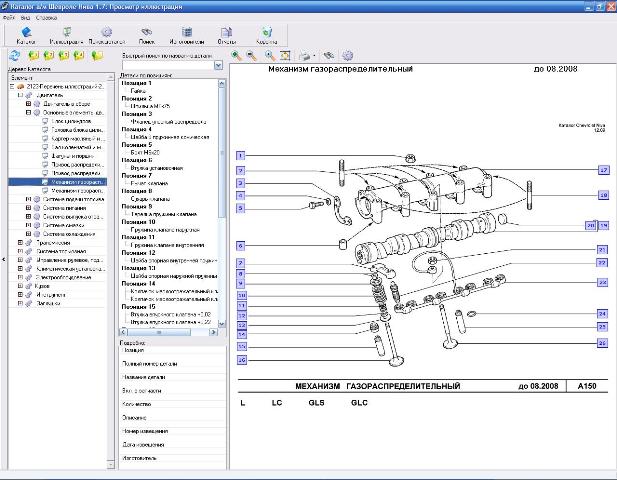Click the yellow folder icon numbered 3

click(63, 55)
